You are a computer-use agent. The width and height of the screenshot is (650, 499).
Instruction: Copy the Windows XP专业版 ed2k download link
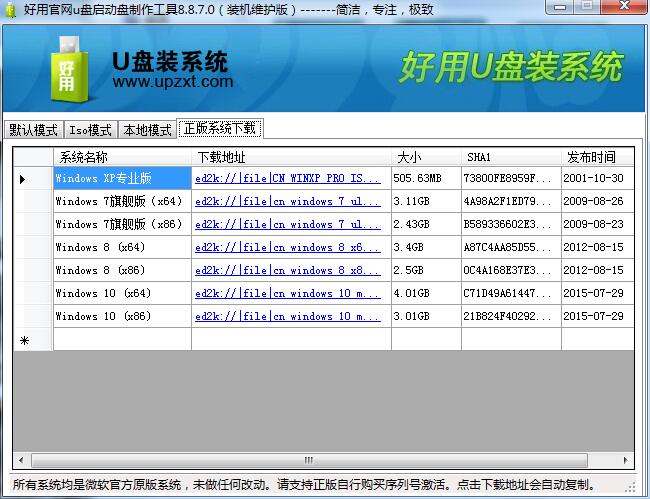click(288, 178)
